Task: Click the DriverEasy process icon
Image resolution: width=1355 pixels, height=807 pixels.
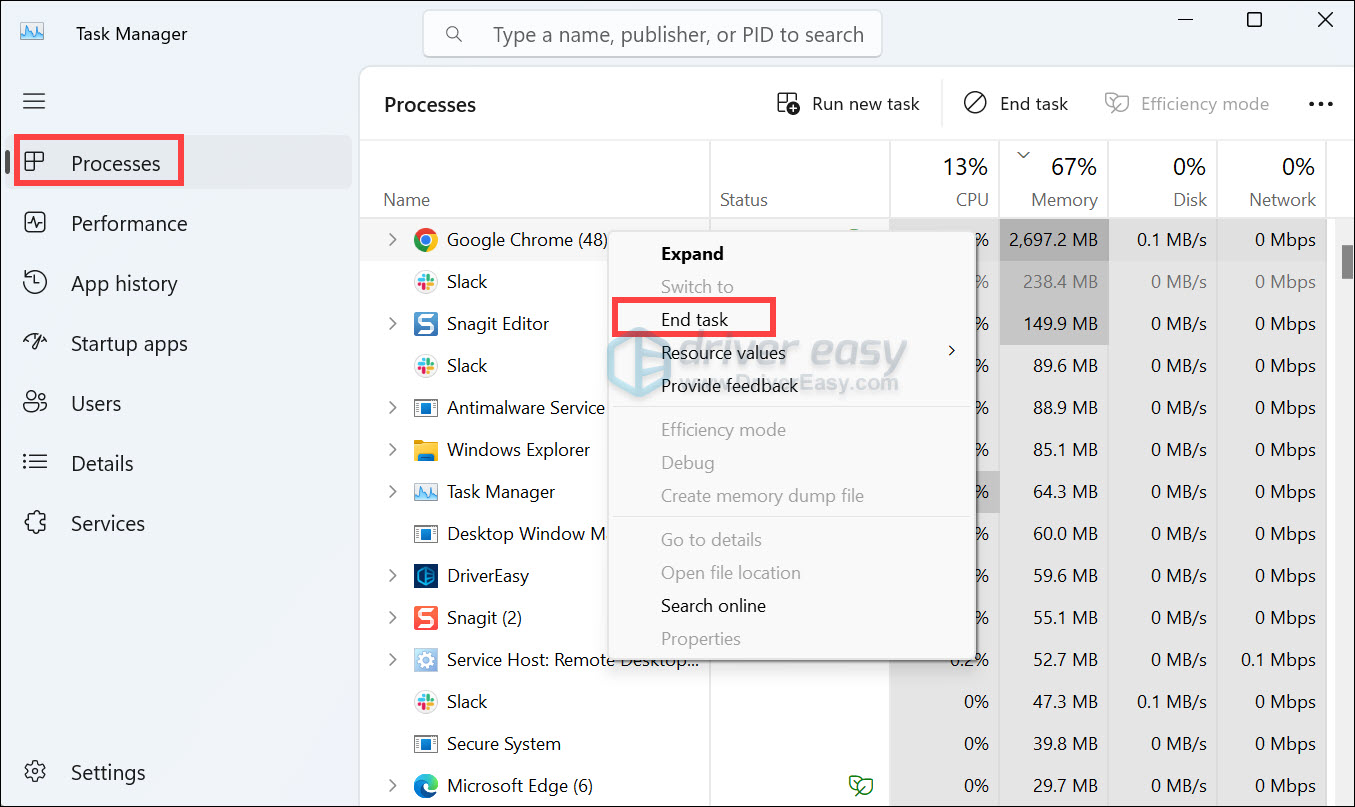Action: (x=426, y=576)
